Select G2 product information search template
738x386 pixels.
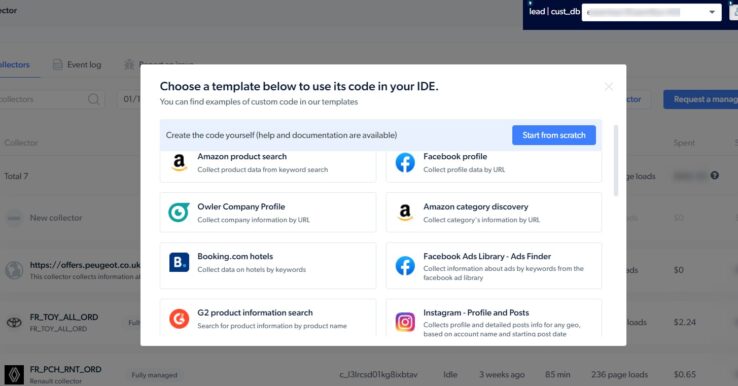pyautogui.click(x=268, y=318)
